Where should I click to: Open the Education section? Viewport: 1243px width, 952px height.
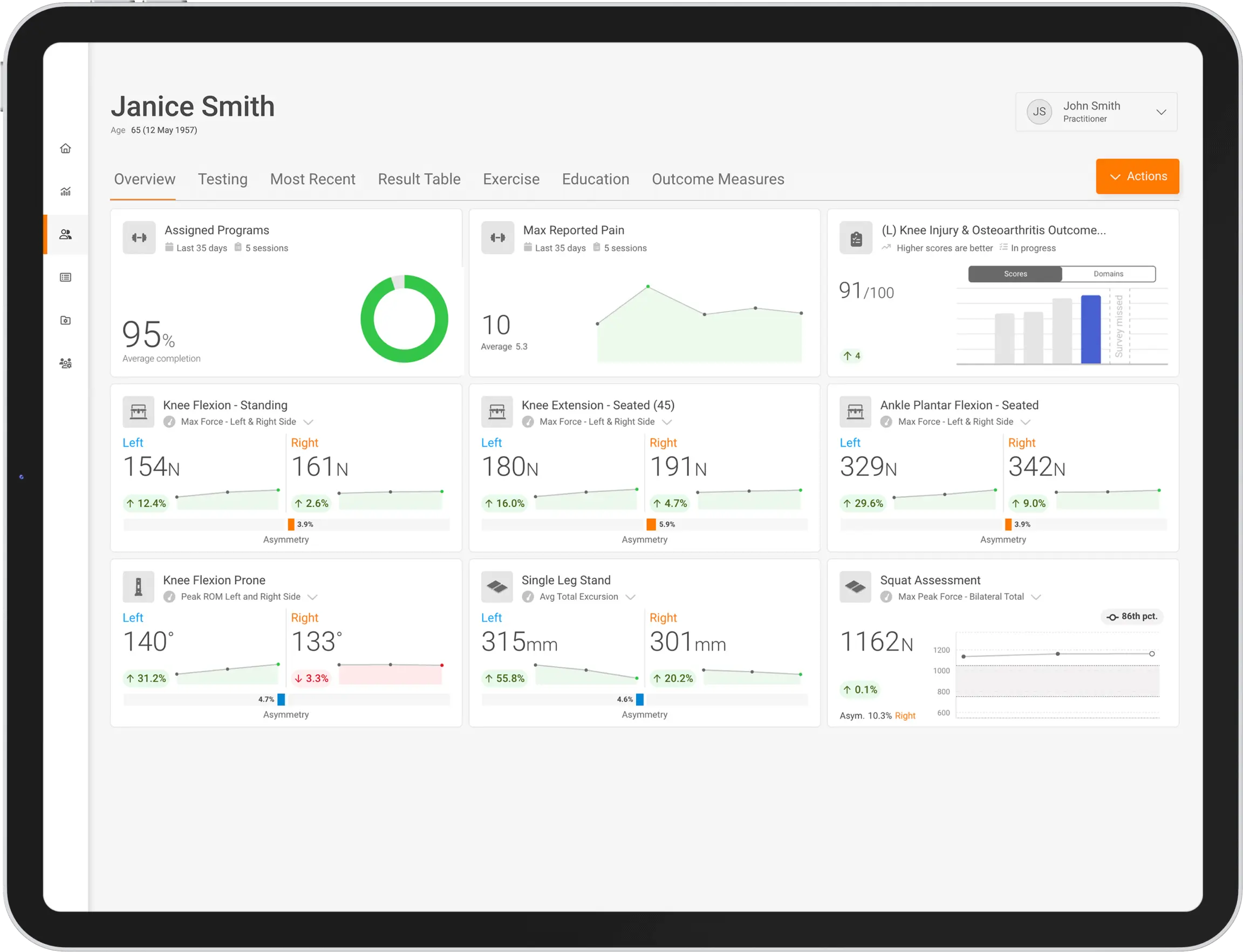tap(595, 179)
